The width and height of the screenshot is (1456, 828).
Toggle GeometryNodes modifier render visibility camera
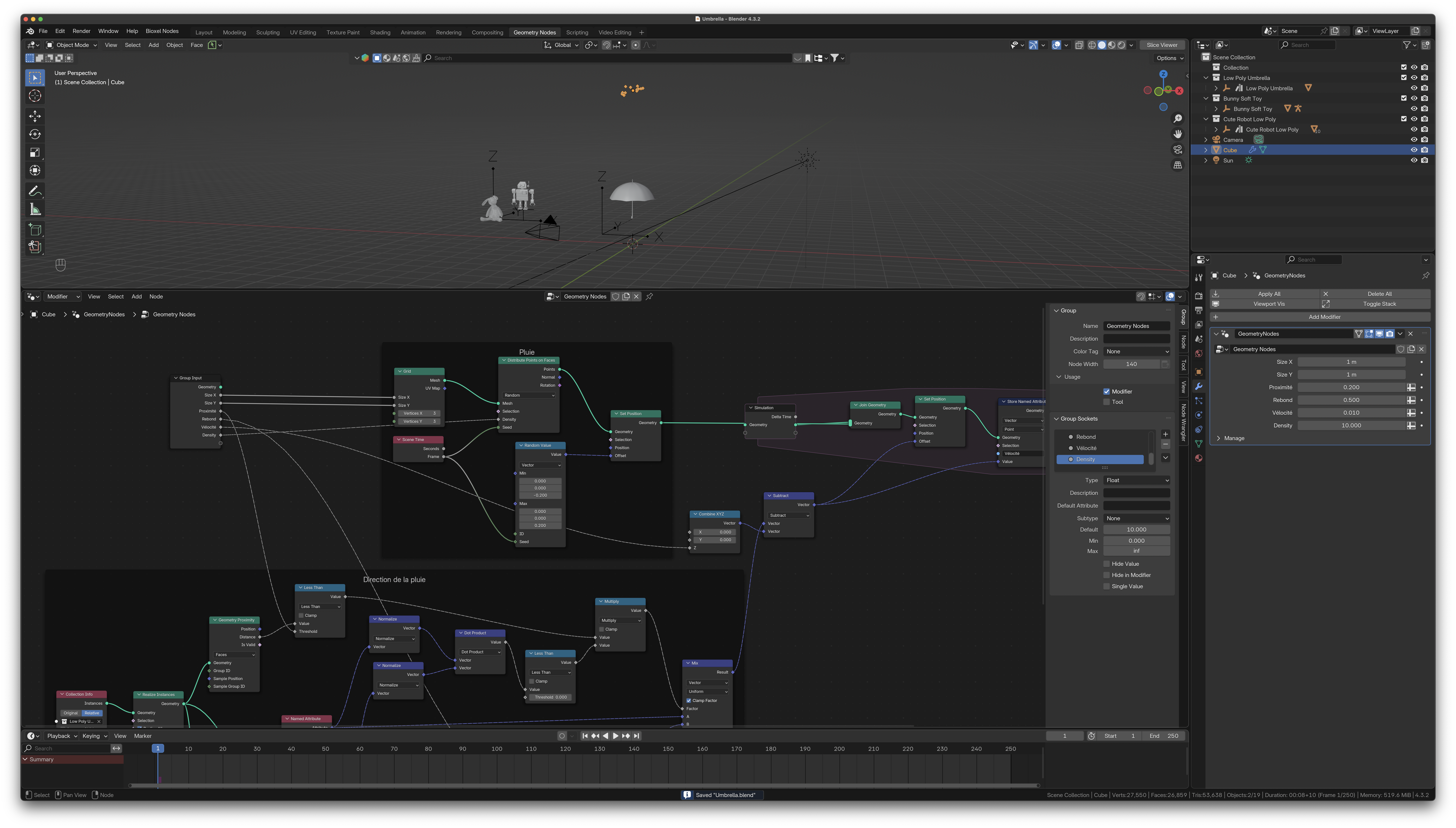coord(1389,334)
